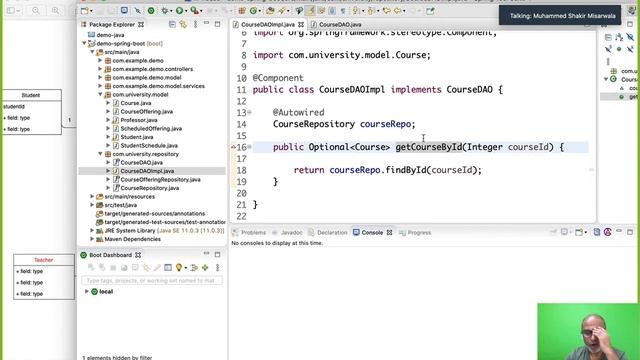The width and height of the screenshot is (640, 360).
Task: Open Course.java in Package Explorer
Action: pyautogui.click(x=136, y=103)
